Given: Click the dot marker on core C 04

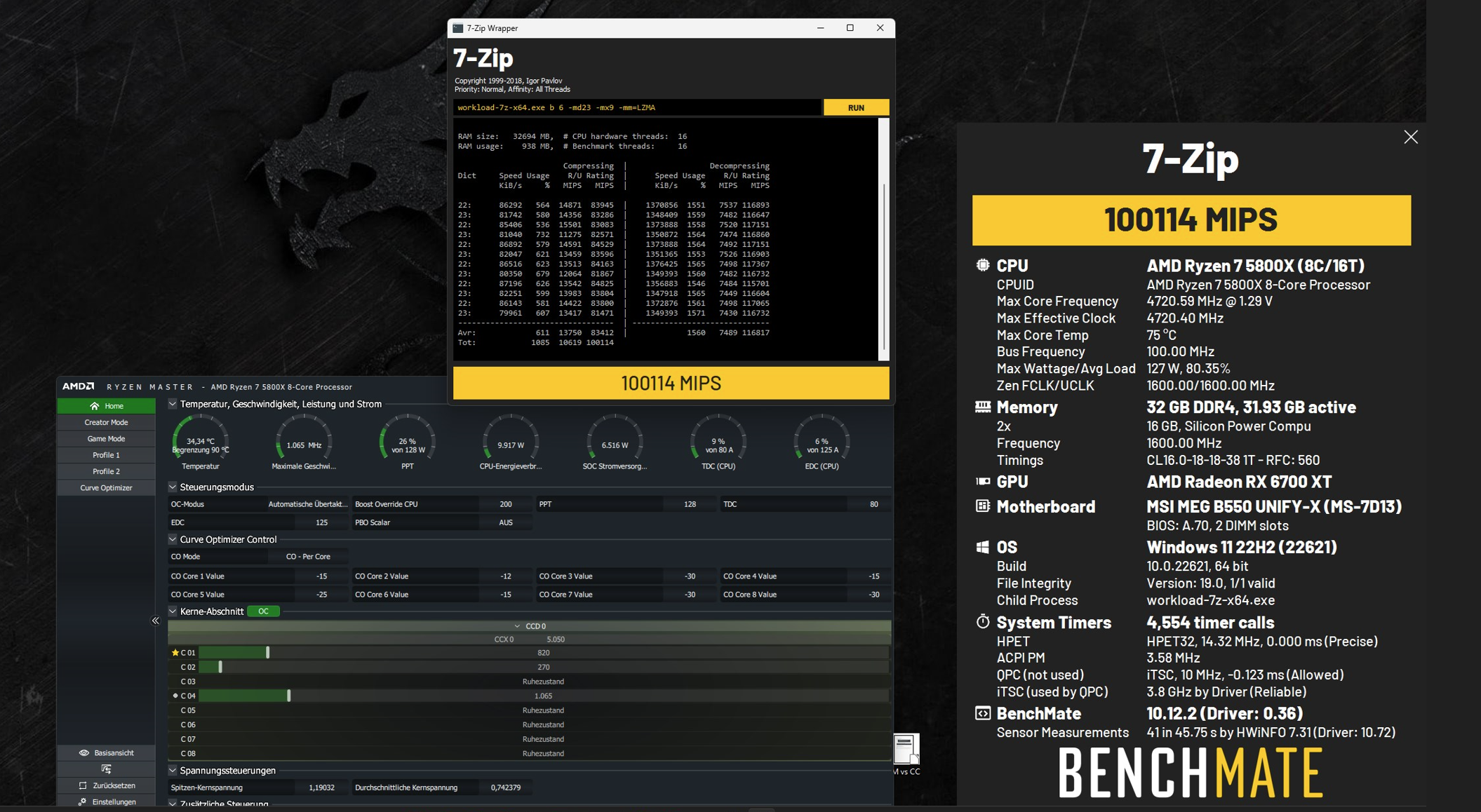Looking at the screenshot, I should click(175, 696).
